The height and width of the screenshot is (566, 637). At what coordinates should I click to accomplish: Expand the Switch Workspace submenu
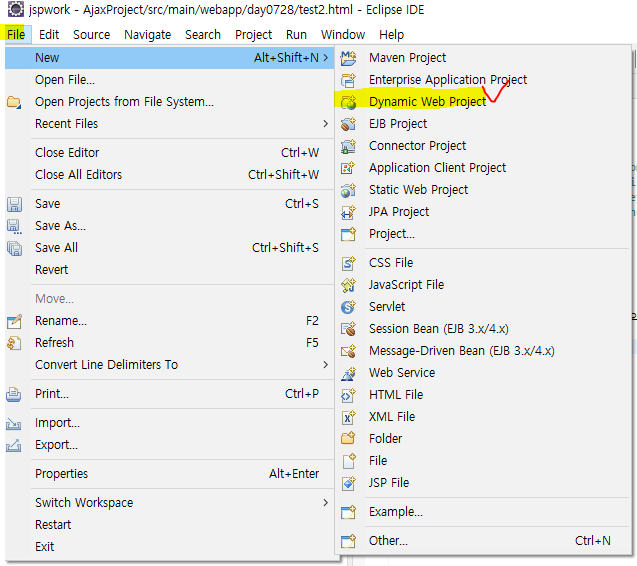tap(326, 503)
